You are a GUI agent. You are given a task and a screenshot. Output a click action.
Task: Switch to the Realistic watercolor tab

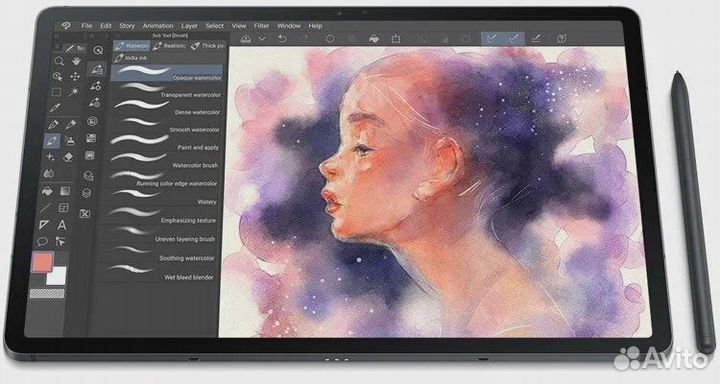click(170, 46)
